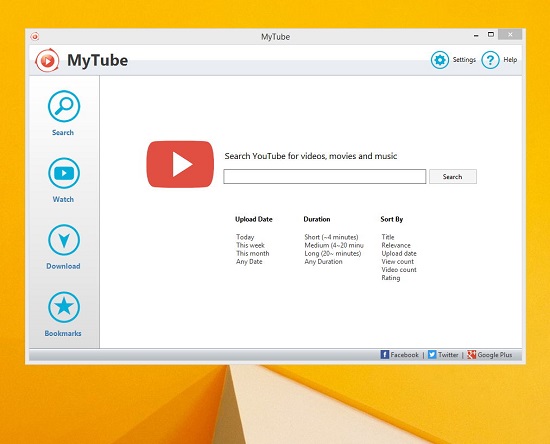Filter upload date by This week

click(x=250, y=245)
